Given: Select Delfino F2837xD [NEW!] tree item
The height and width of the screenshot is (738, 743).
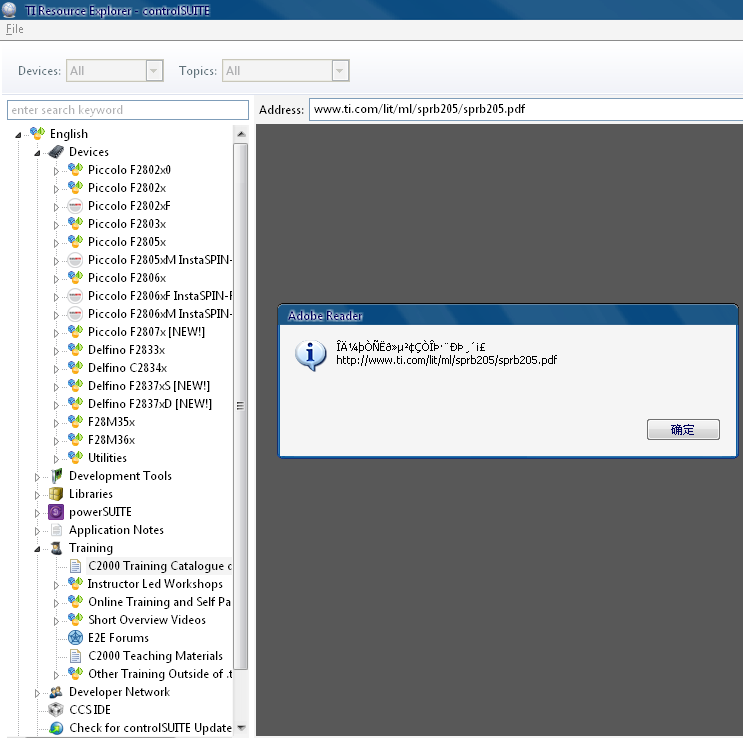Looking at the screenshot, I should pyautogui.click(x=150, y=404).
